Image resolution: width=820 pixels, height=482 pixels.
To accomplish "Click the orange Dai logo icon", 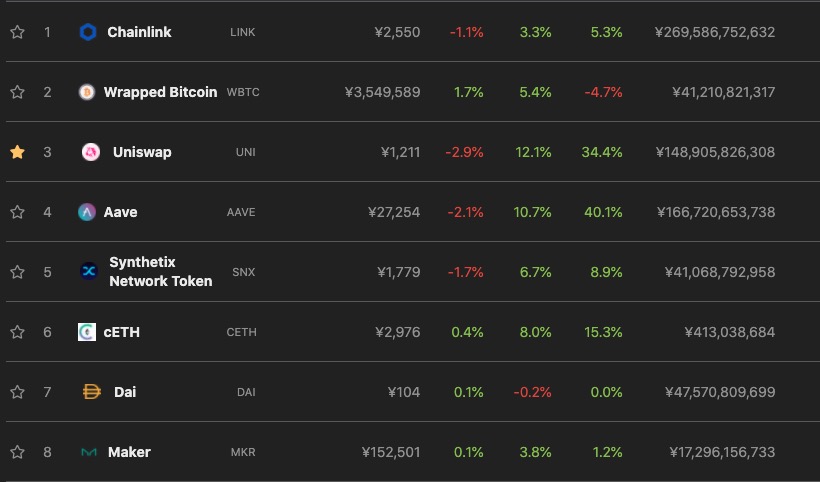I will [91, 392].
